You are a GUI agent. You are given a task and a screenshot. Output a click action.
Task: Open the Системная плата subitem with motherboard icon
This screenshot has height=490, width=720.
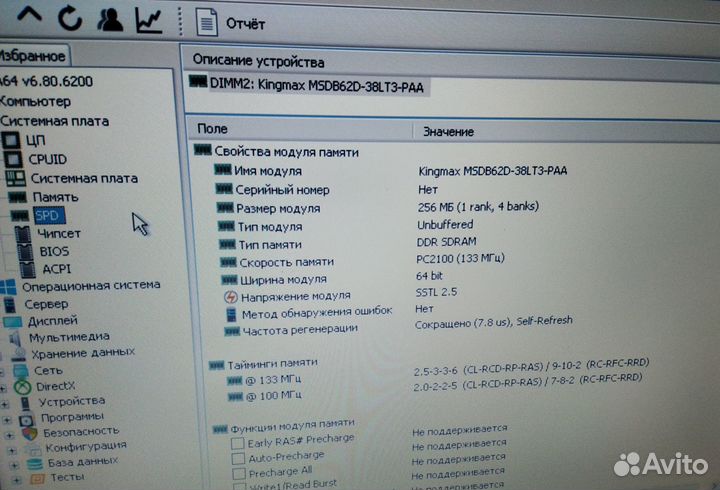pos(84,178)
